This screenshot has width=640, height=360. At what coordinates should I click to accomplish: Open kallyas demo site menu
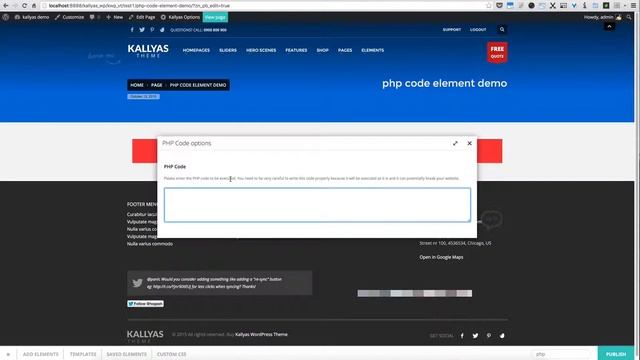point(32,17)
